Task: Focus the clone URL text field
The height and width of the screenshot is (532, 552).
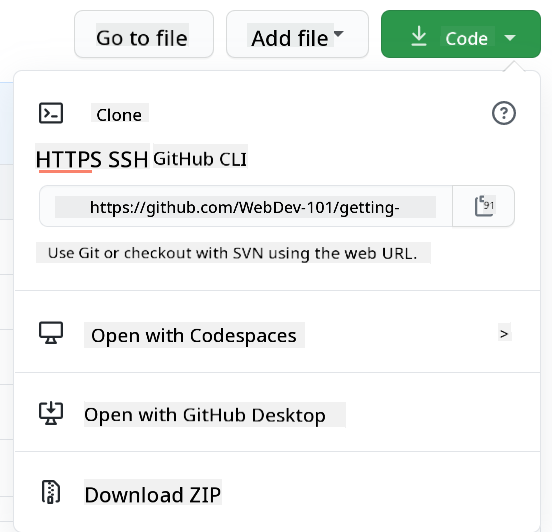Action: pos(246,206)
